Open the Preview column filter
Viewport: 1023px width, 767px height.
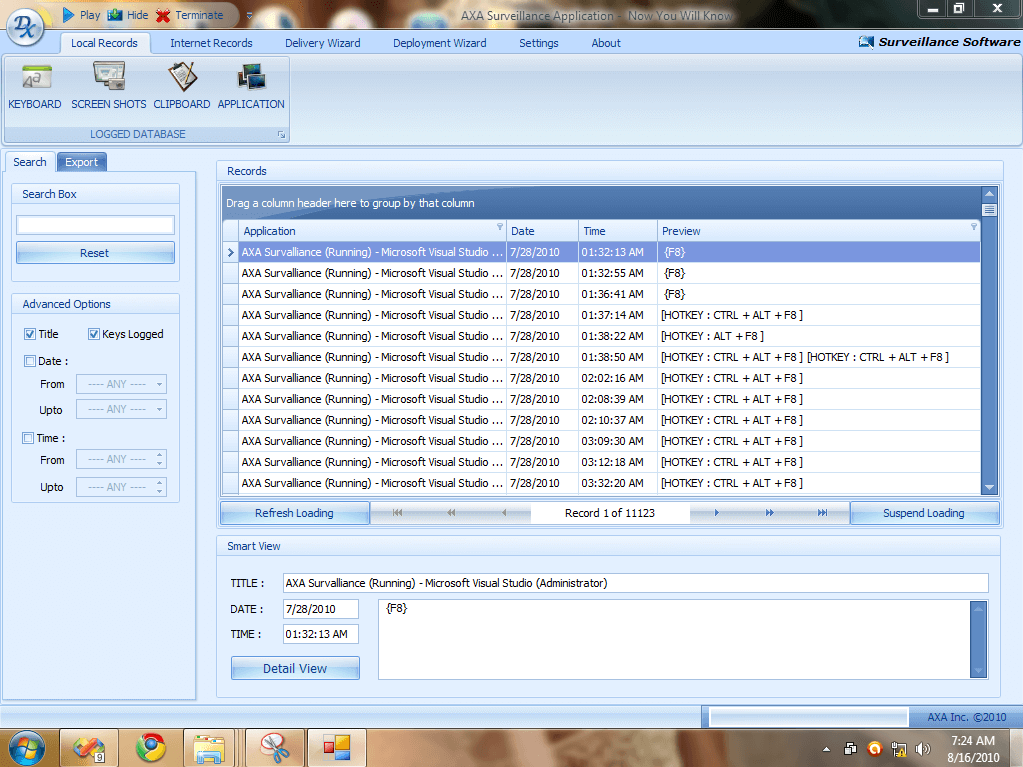[973, 227]
